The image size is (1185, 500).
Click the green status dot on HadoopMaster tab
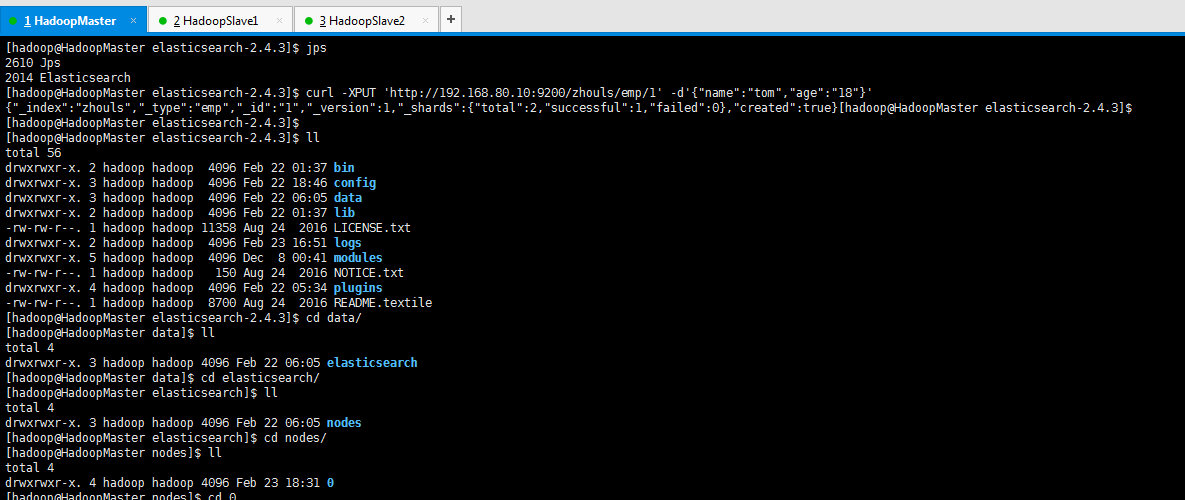13,20
